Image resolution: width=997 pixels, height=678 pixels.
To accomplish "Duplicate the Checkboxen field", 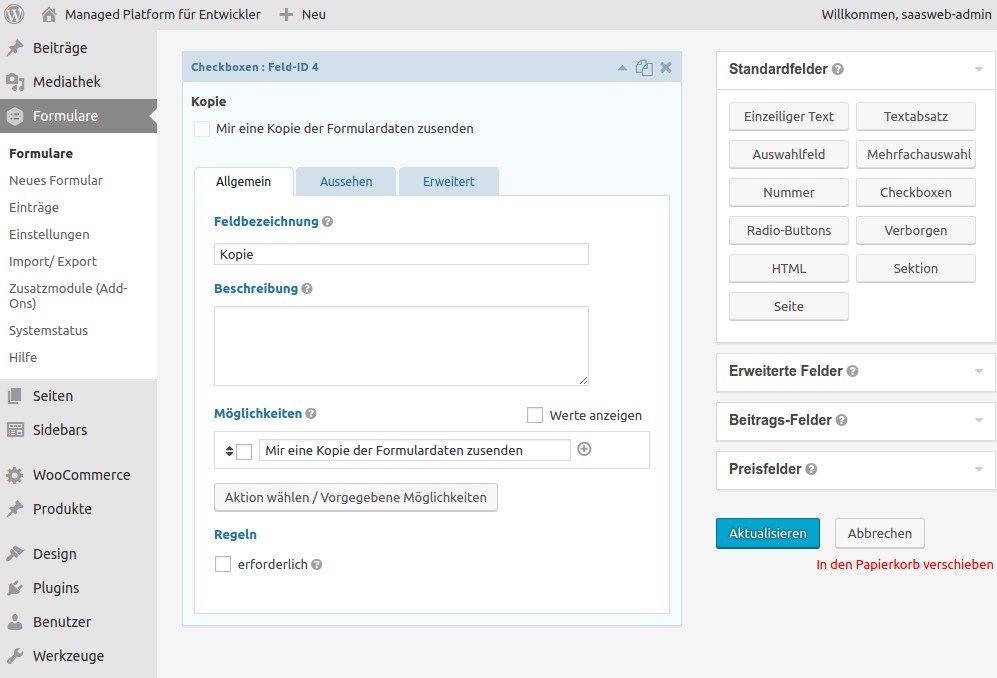I will (x=644, y=67).
